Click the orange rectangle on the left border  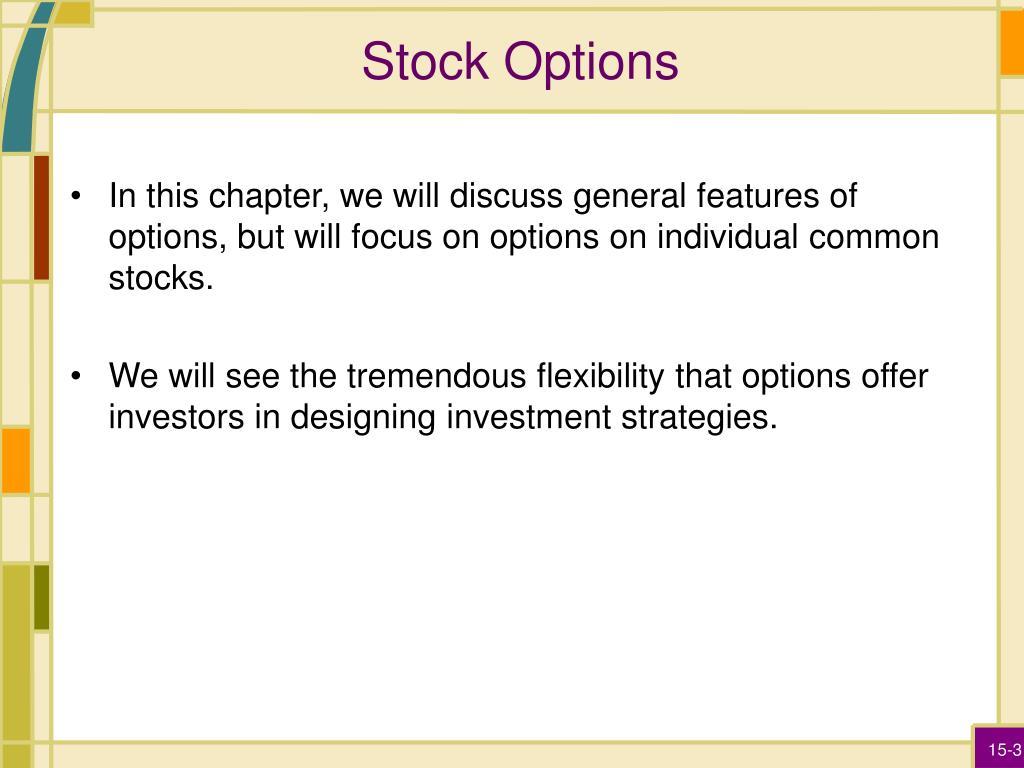(x=16, y=460)
